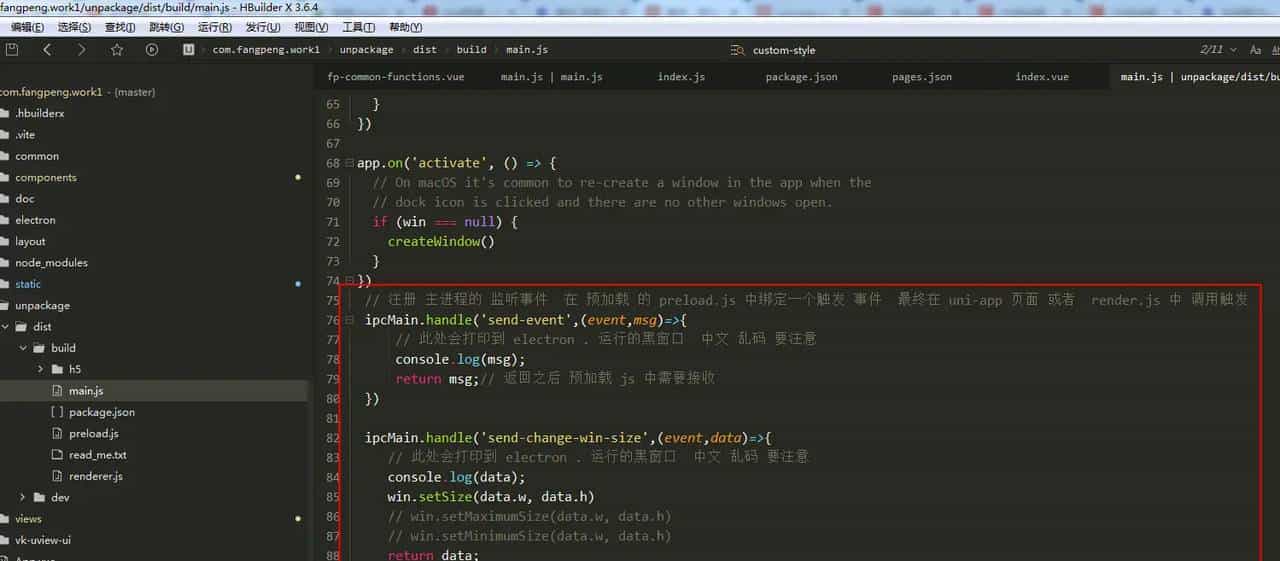This screenshot has height=561, width=1280.
Task: Switch to the package.json tab
Action: 802,77
